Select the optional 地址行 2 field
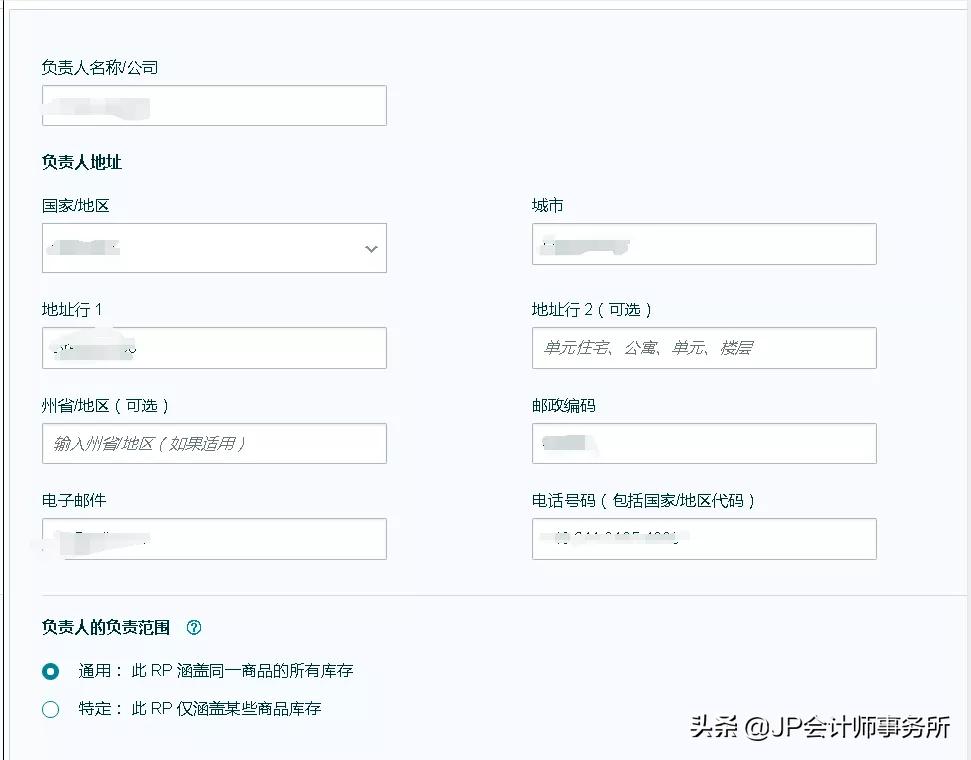Image resolution: width=971 pixels, height=760 pixels. tap(704, 348)
